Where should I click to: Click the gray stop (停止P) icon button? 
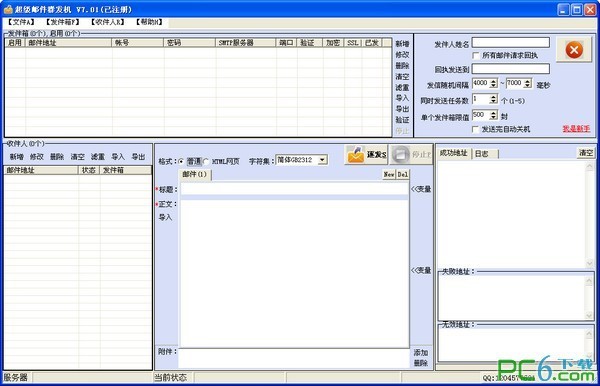pyautogui.click(x=411, y=155)
